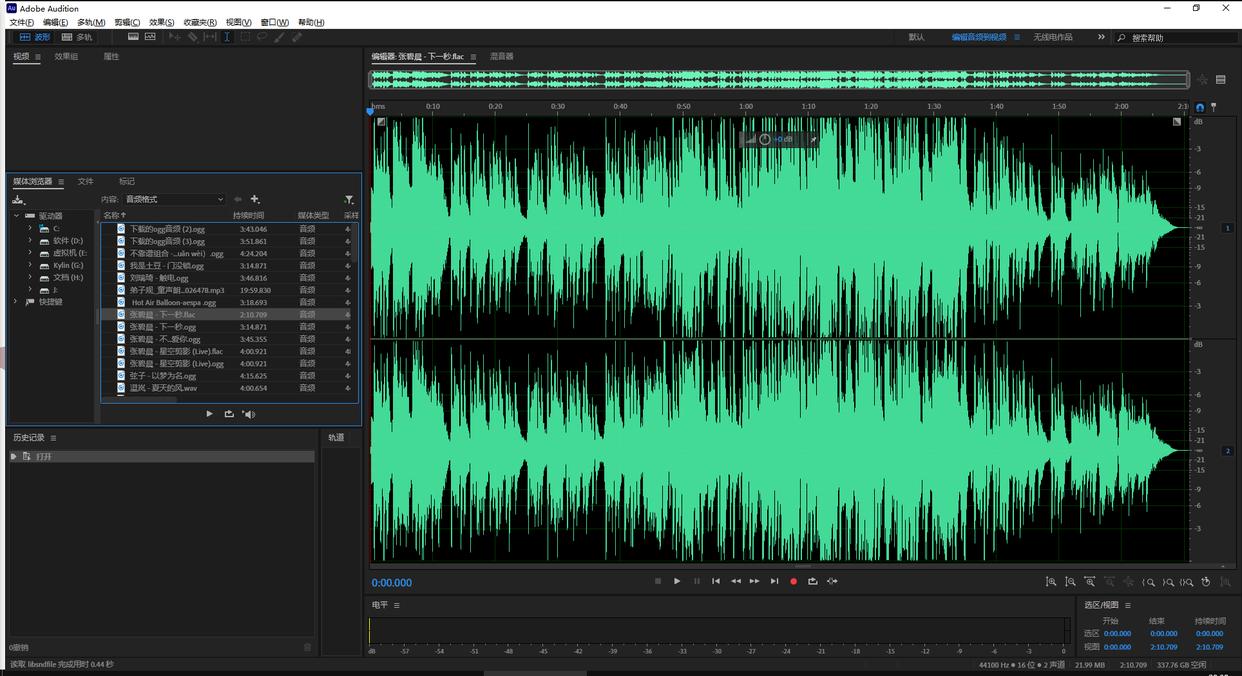Select the Time Selection tool

pyautogui.click(x=227, y=37)
